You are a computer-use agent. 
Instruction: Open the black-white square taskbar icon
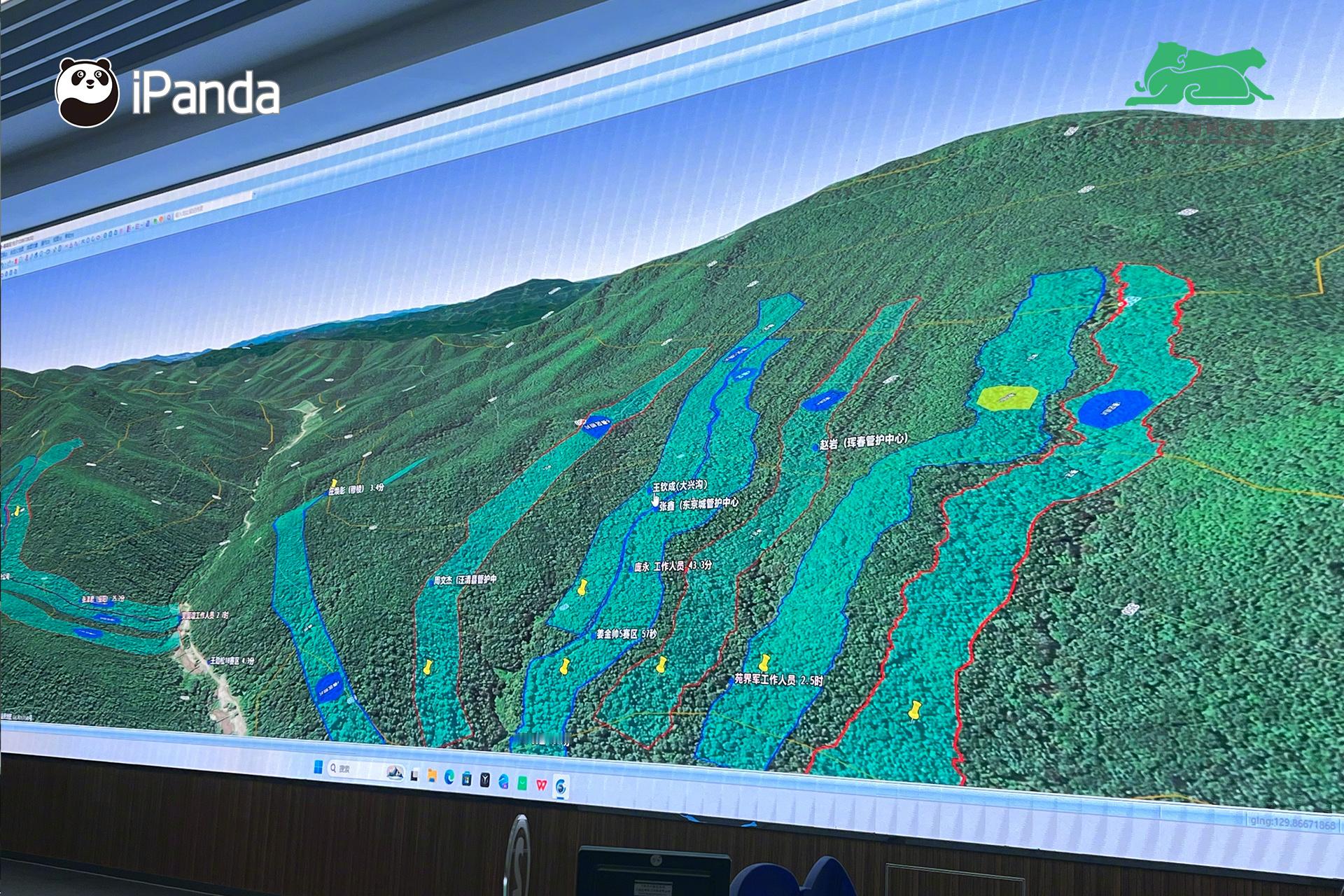tap(414, 775)
